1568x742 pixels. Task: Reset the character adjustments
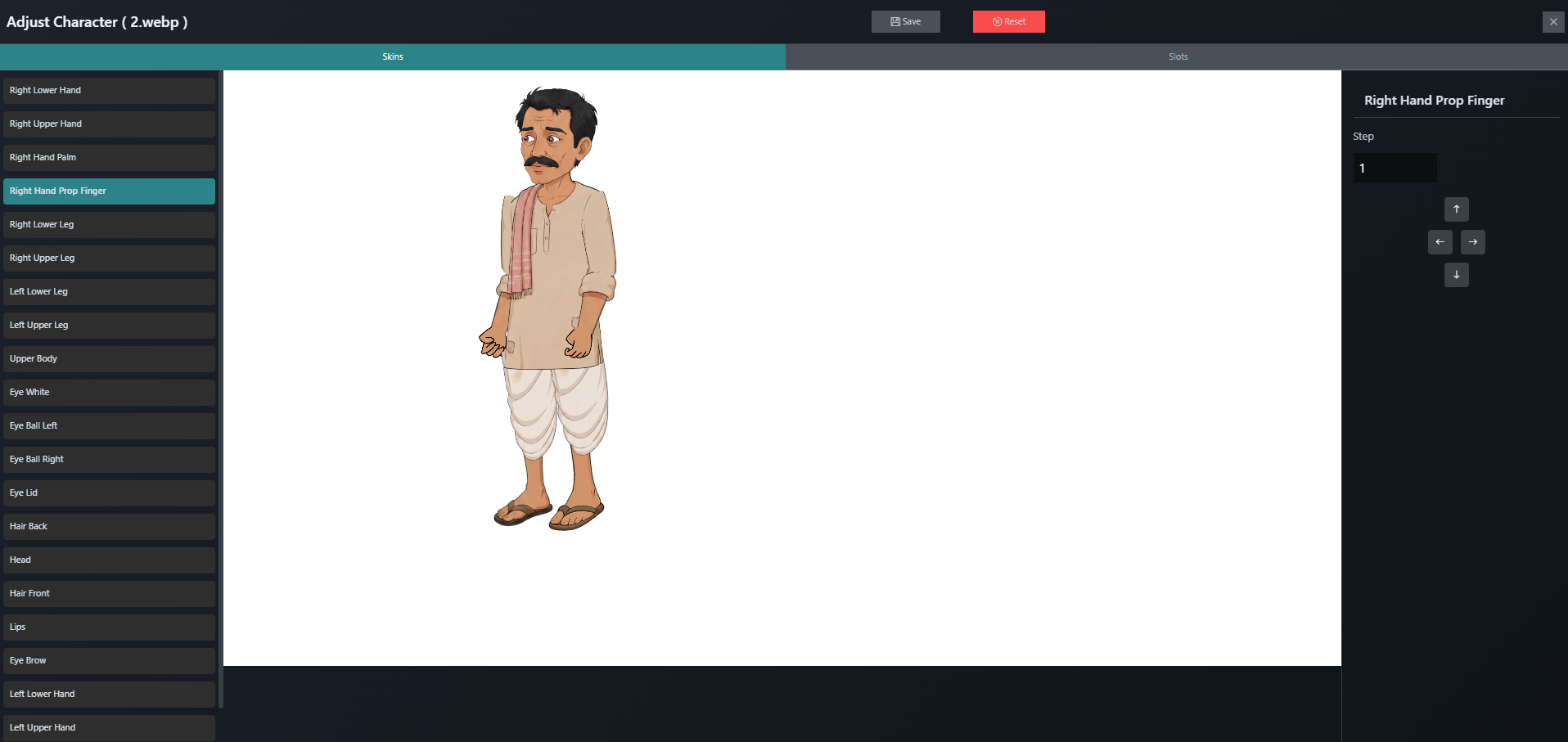[x=1008, y=21]
